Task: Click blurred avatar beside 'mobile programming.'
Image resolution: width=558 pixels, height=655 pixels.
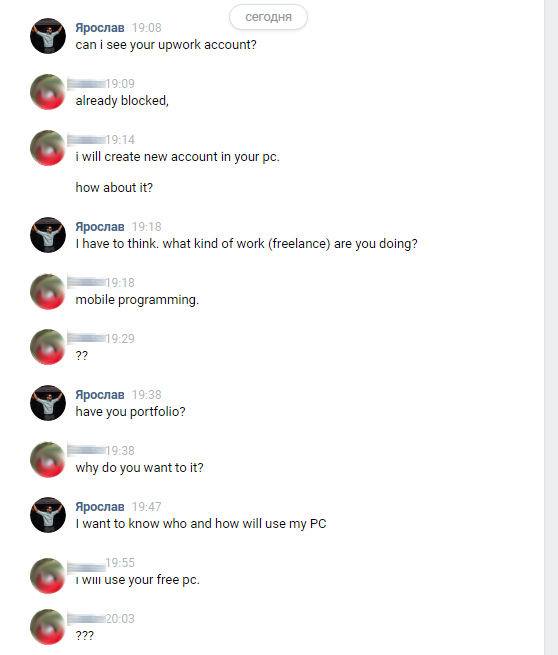Action: coord(48,292)
